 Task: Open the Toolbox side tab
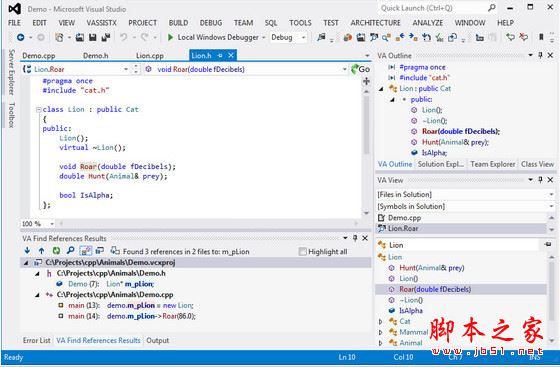pos(11,115)
